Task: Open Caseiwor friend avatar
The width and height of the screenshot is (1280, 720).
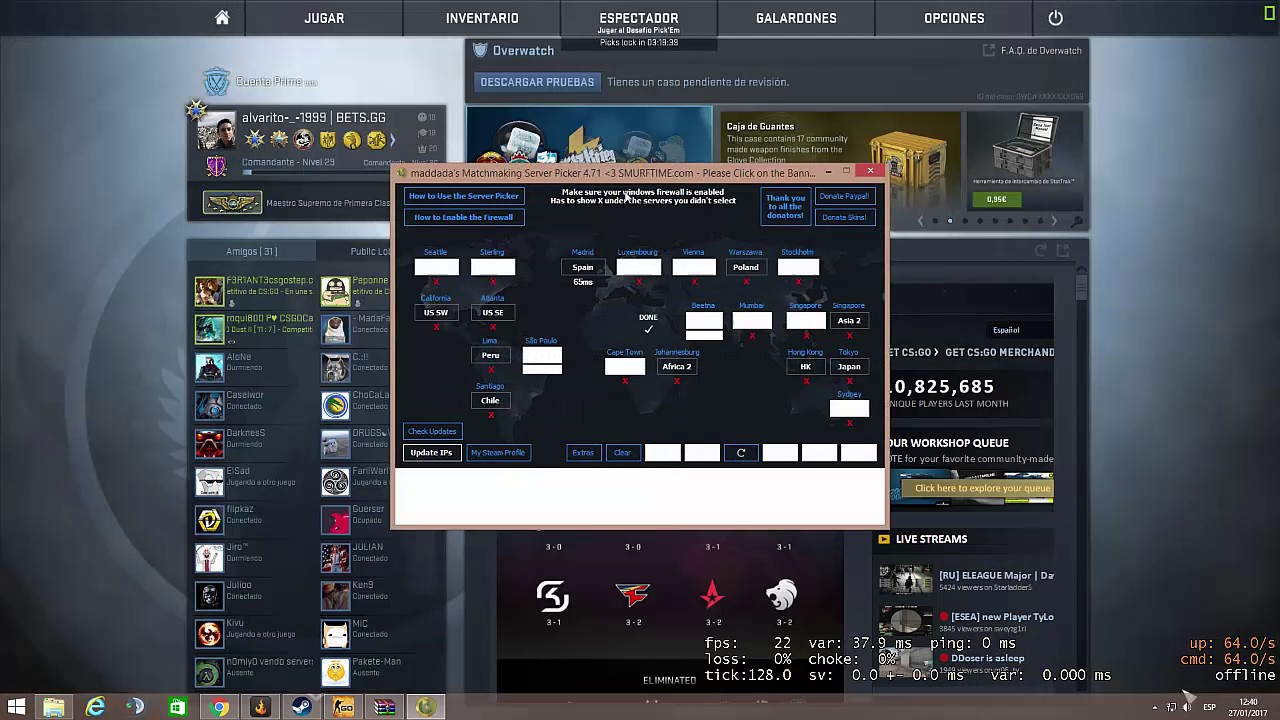Action: (209, 405)
